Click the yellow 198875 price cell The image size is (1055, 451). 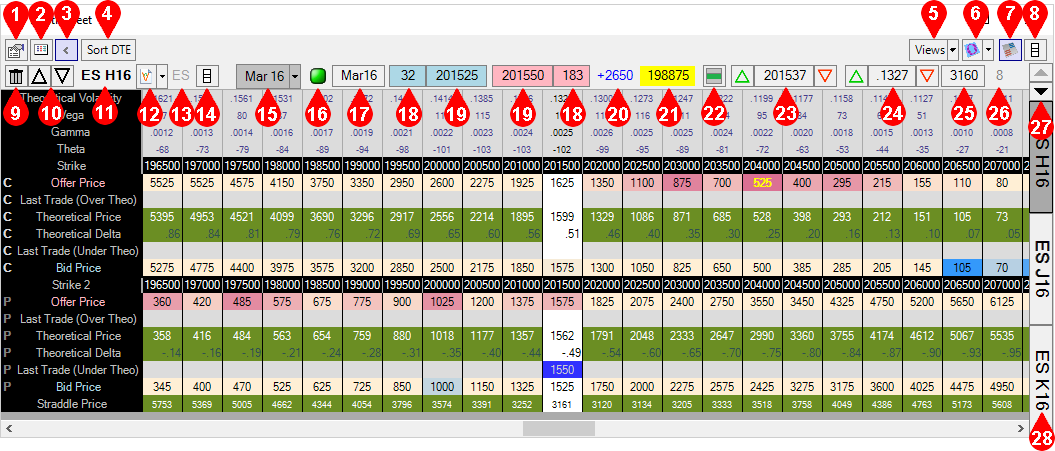[x=668, y=76]
